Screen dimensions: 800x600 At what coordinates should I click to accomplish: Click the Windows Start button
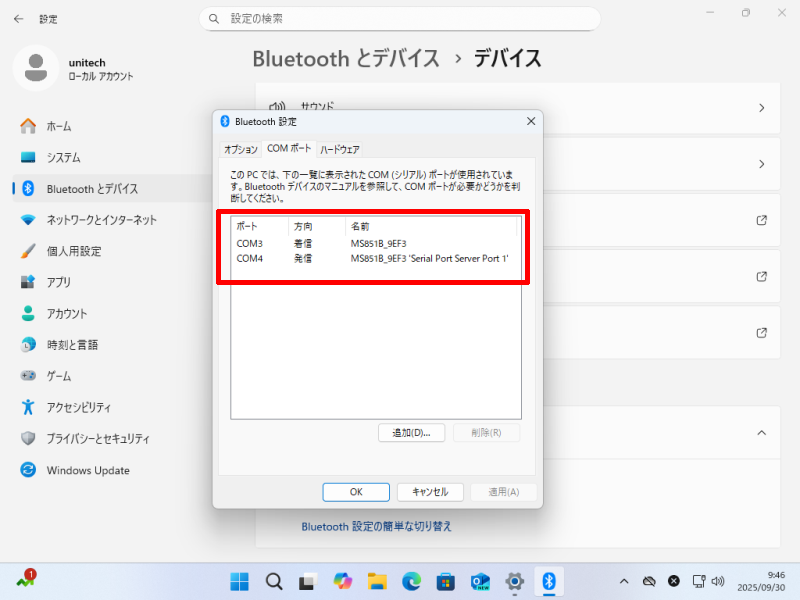click(x=240, y=581)
